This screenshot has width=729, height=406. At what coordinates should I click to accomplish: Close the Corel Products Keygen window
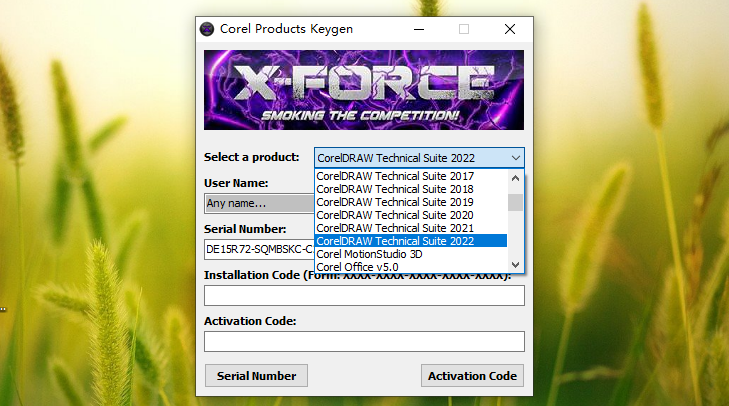click(509, 29)
